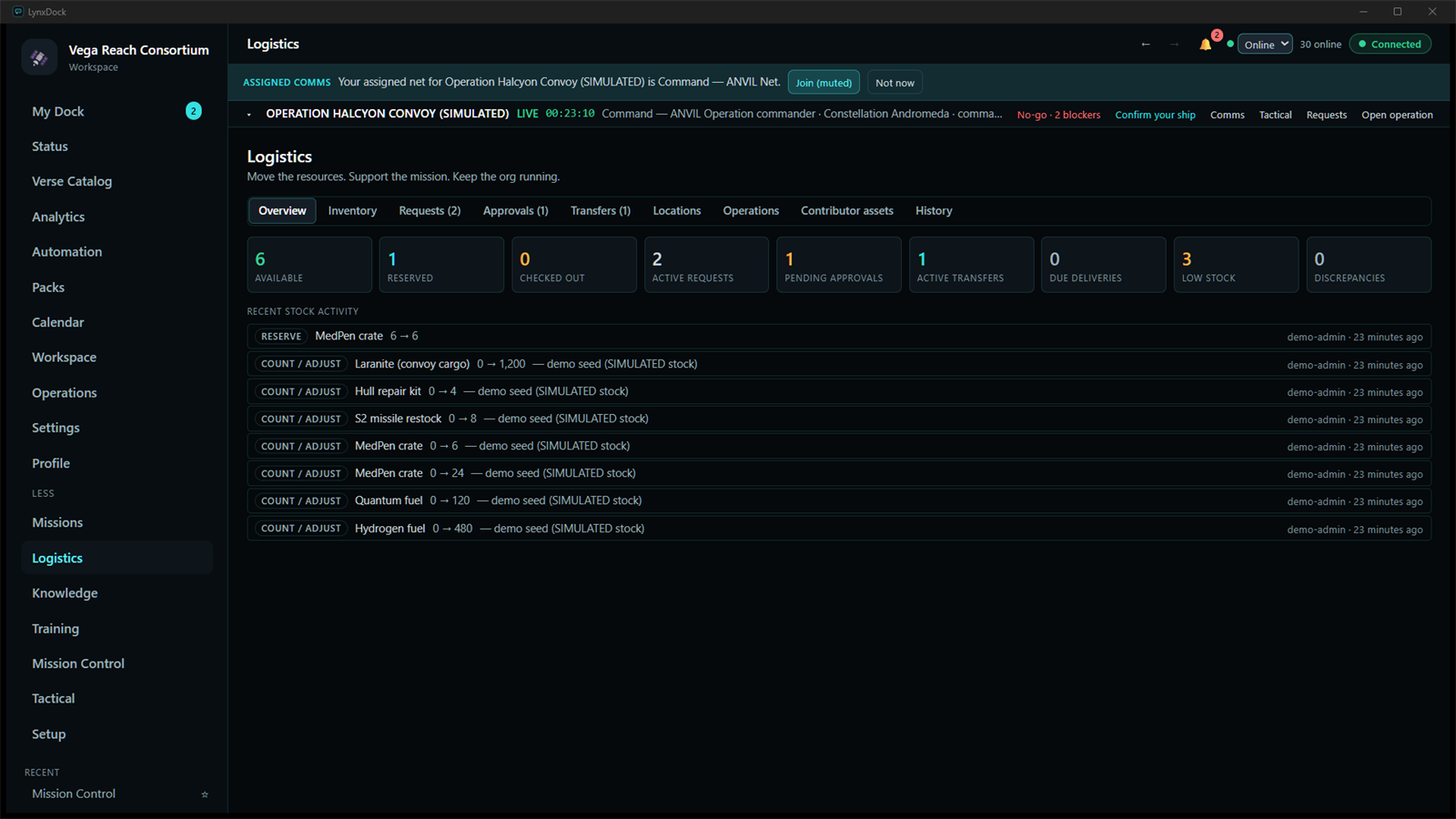
Task: Open the Knowledge sidebar item
Action: [x=116, y=593]
